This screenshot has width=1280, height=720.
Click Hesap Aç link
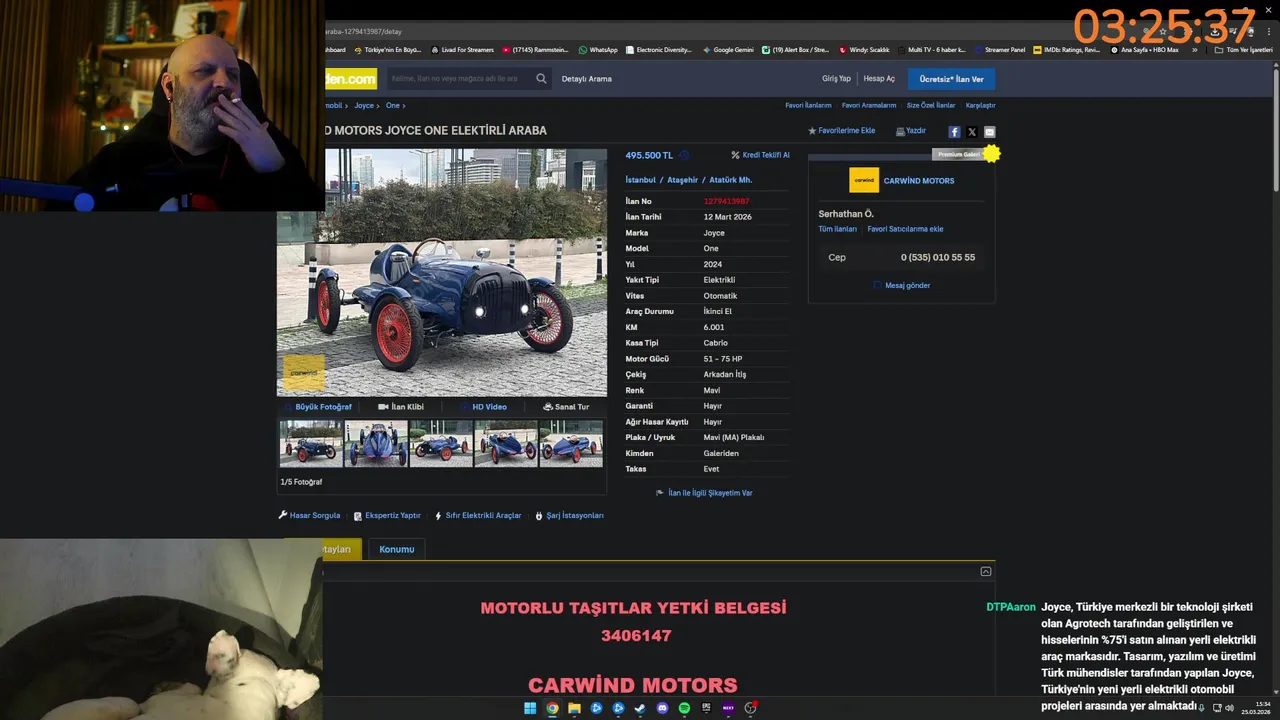[x=879, y=79]
